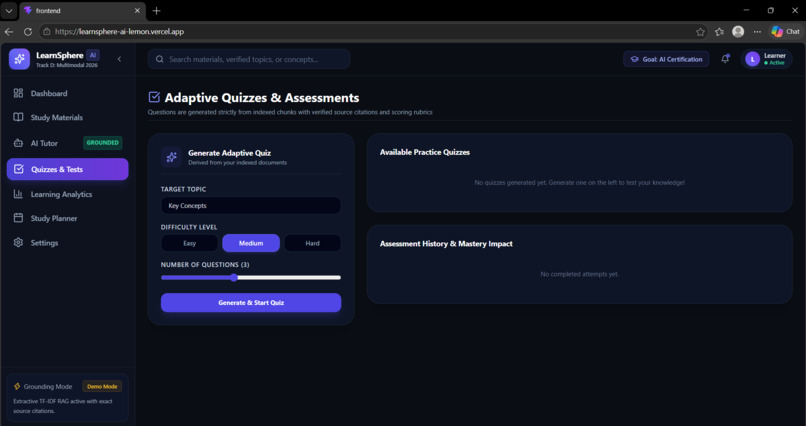Click Track D: Multimodal 2026 subtitle

[66, 65]
